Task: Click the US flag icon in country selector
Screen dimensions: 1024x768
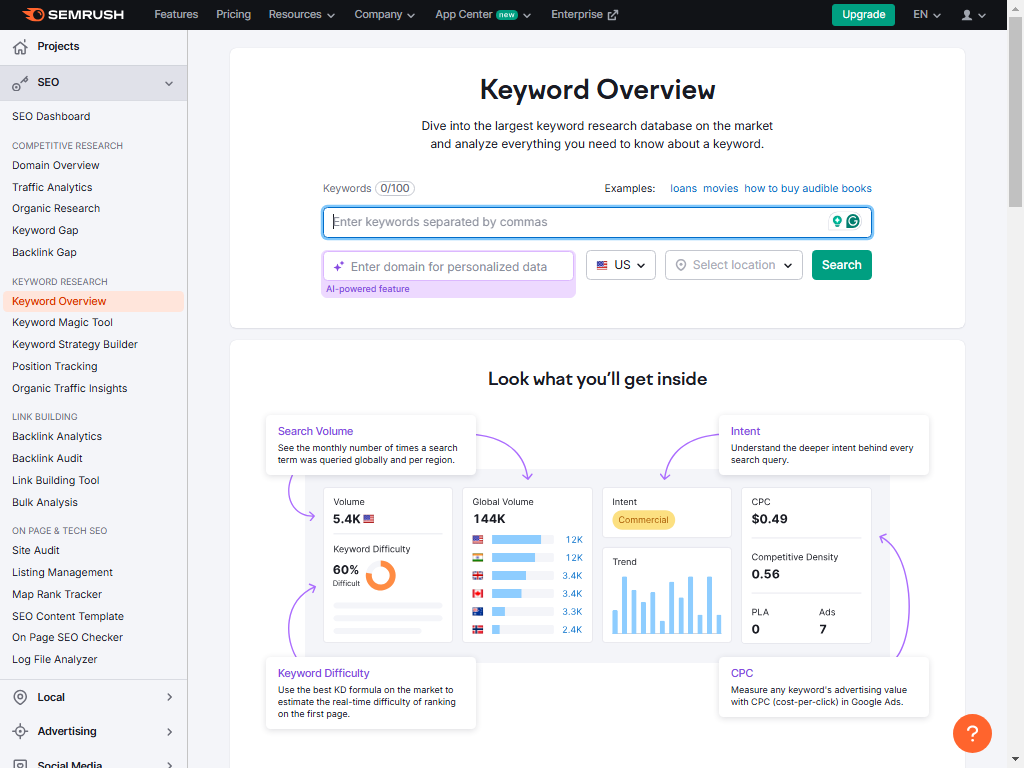Action: click(x=602, y=265)
